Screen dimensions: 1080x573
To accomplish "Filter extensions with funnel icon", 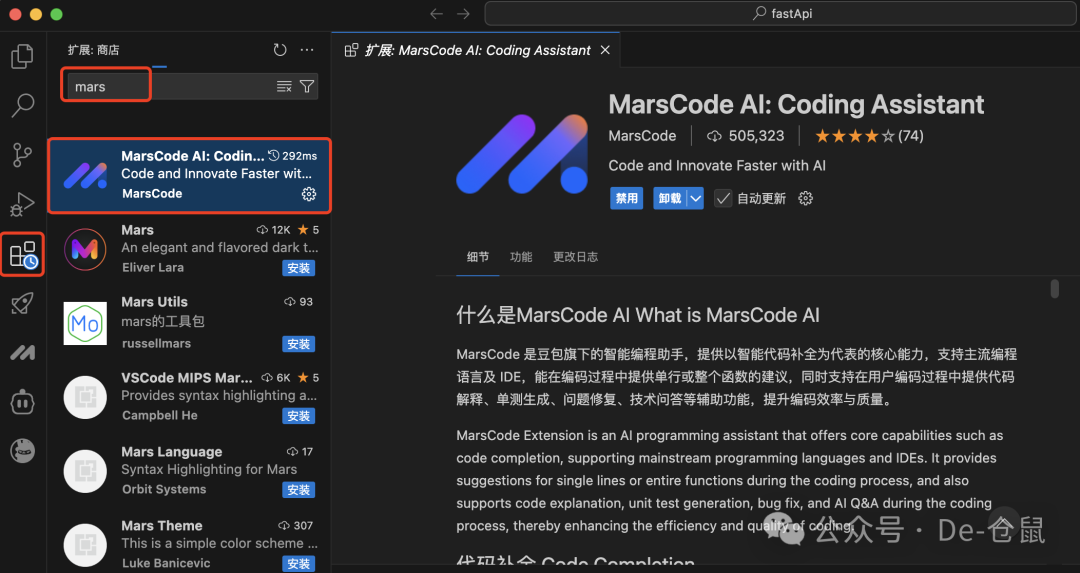I will [307, 86].
